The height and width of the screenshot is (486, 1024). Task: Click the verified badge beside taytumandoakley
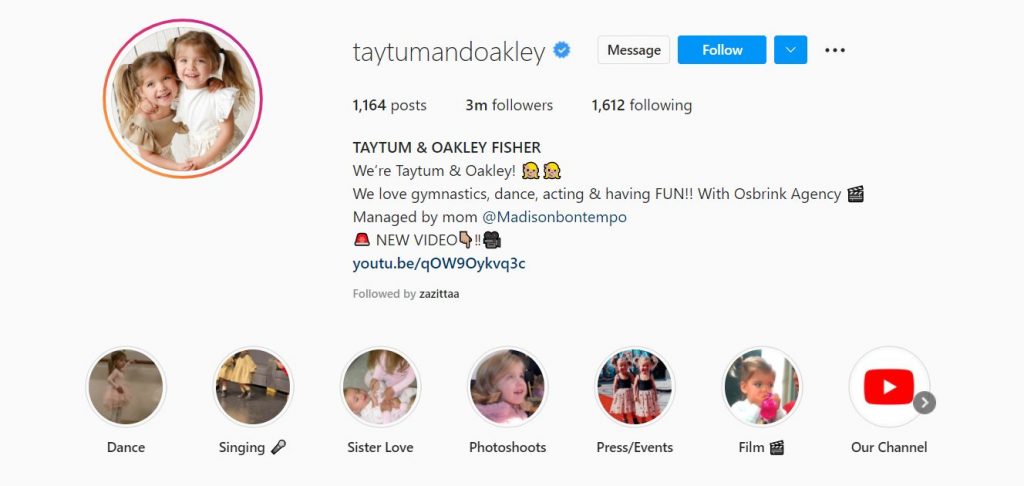coord(562,50)
